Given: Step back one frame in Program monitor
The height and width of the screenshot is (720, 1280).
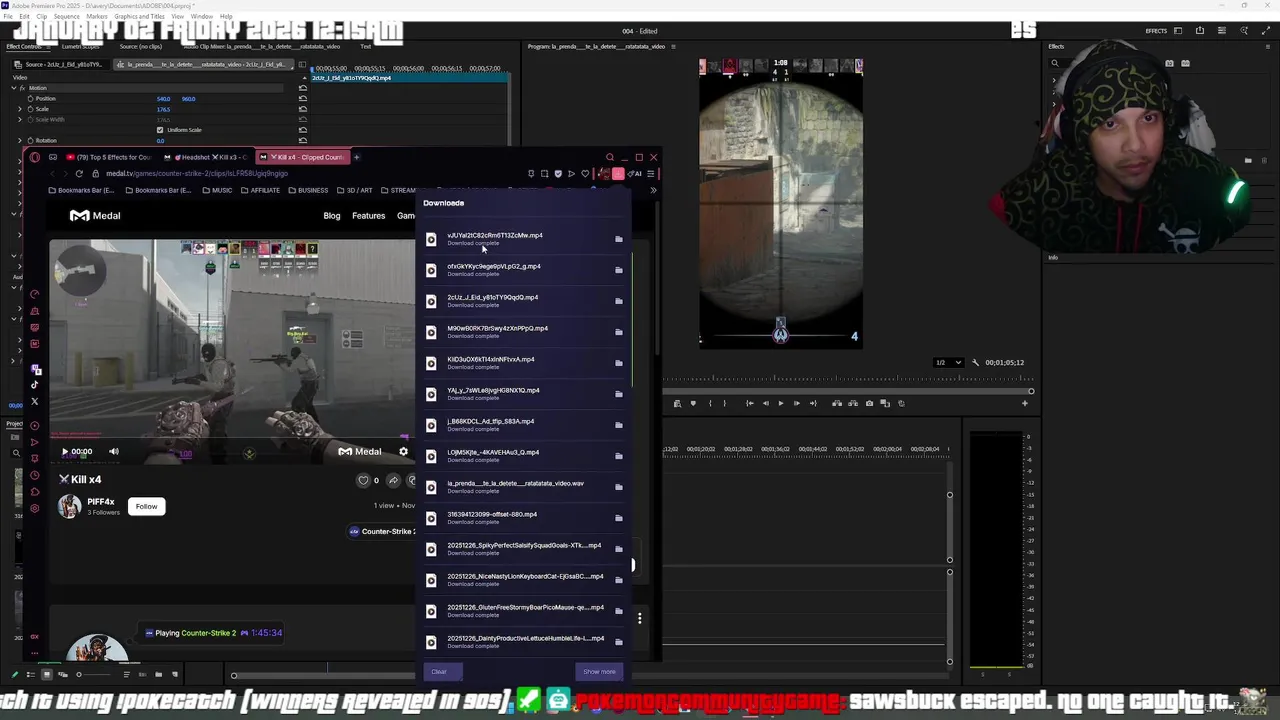Looking at the screenshot, I should pyautogui.click(x=765, y=403).
